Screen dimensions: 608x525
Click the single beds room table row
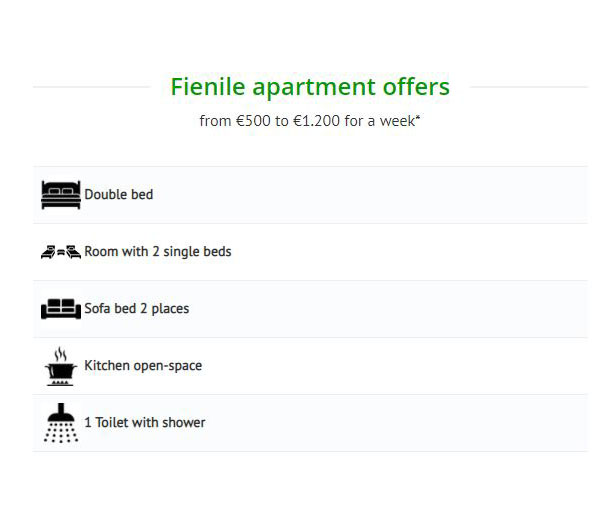click(310, 252)
